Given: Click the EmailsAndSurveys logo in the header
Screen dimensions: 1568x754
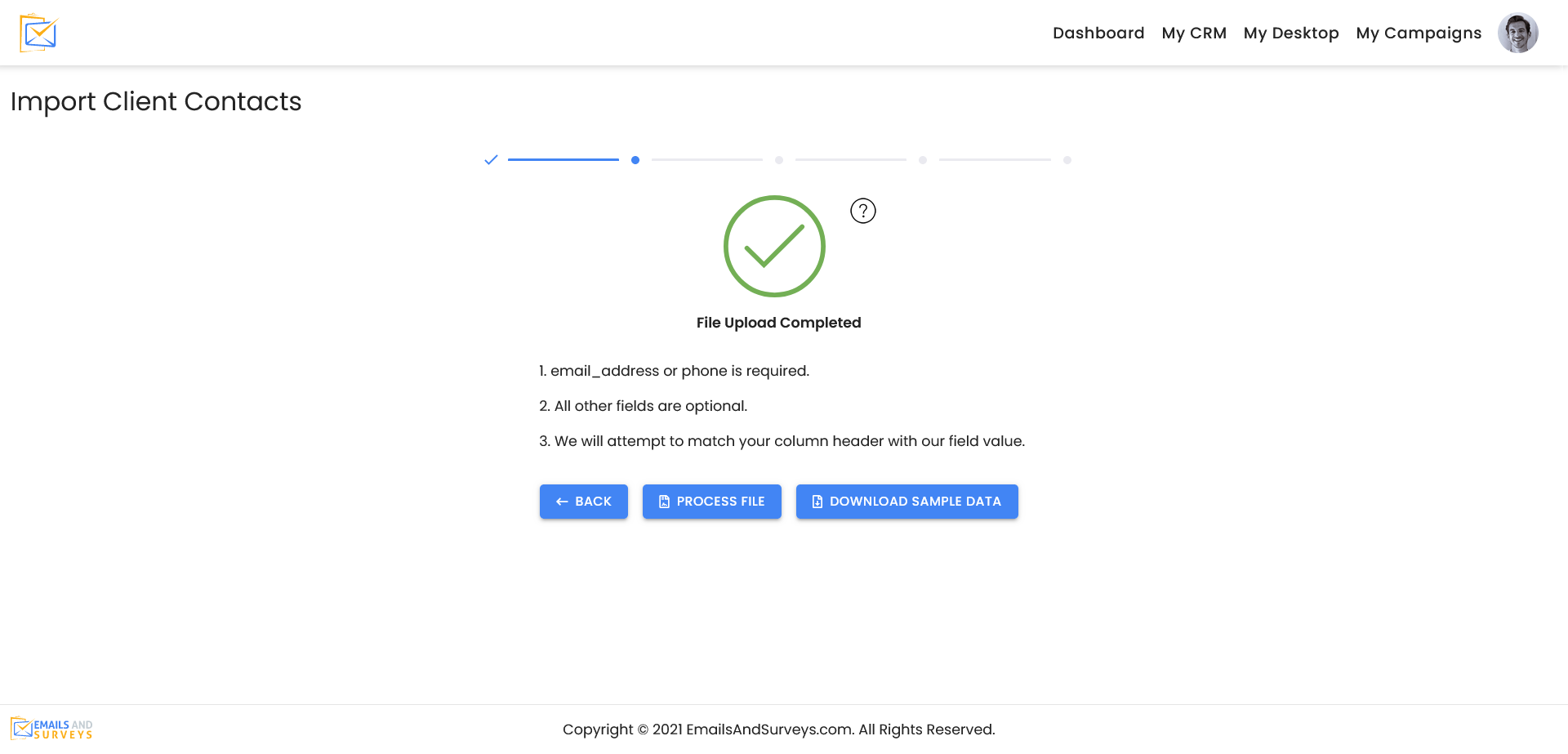Looking at the screenshot, I should click(x=37, y=33).
